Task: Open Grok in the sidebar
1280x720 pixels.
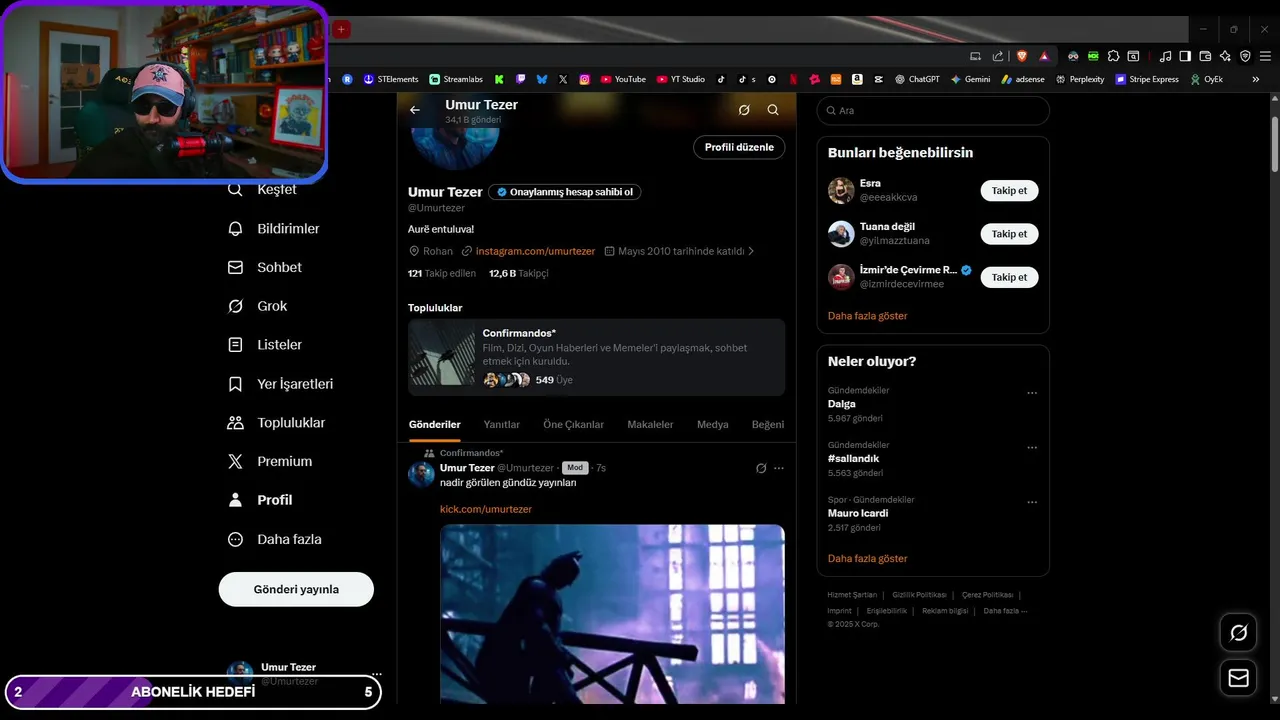Action: (257, 306)
